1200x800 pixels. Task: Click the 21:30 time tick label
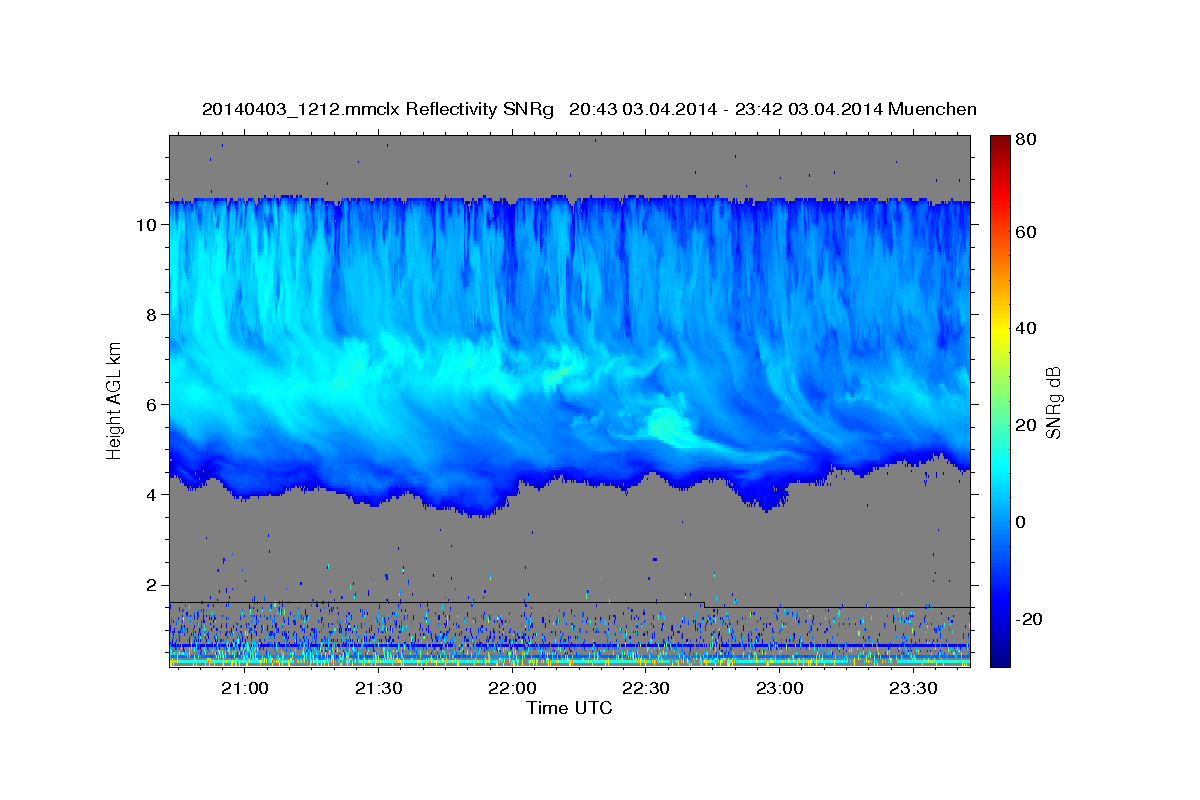[x=378, y=689]
